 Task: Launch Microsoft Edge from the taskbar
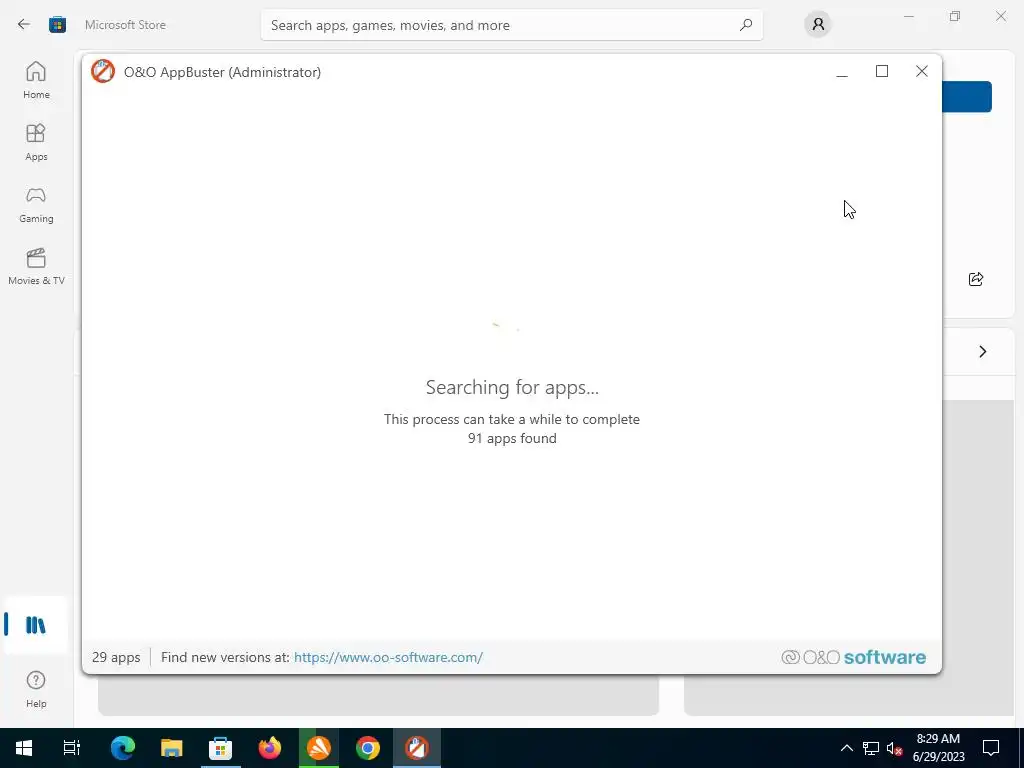122,748
